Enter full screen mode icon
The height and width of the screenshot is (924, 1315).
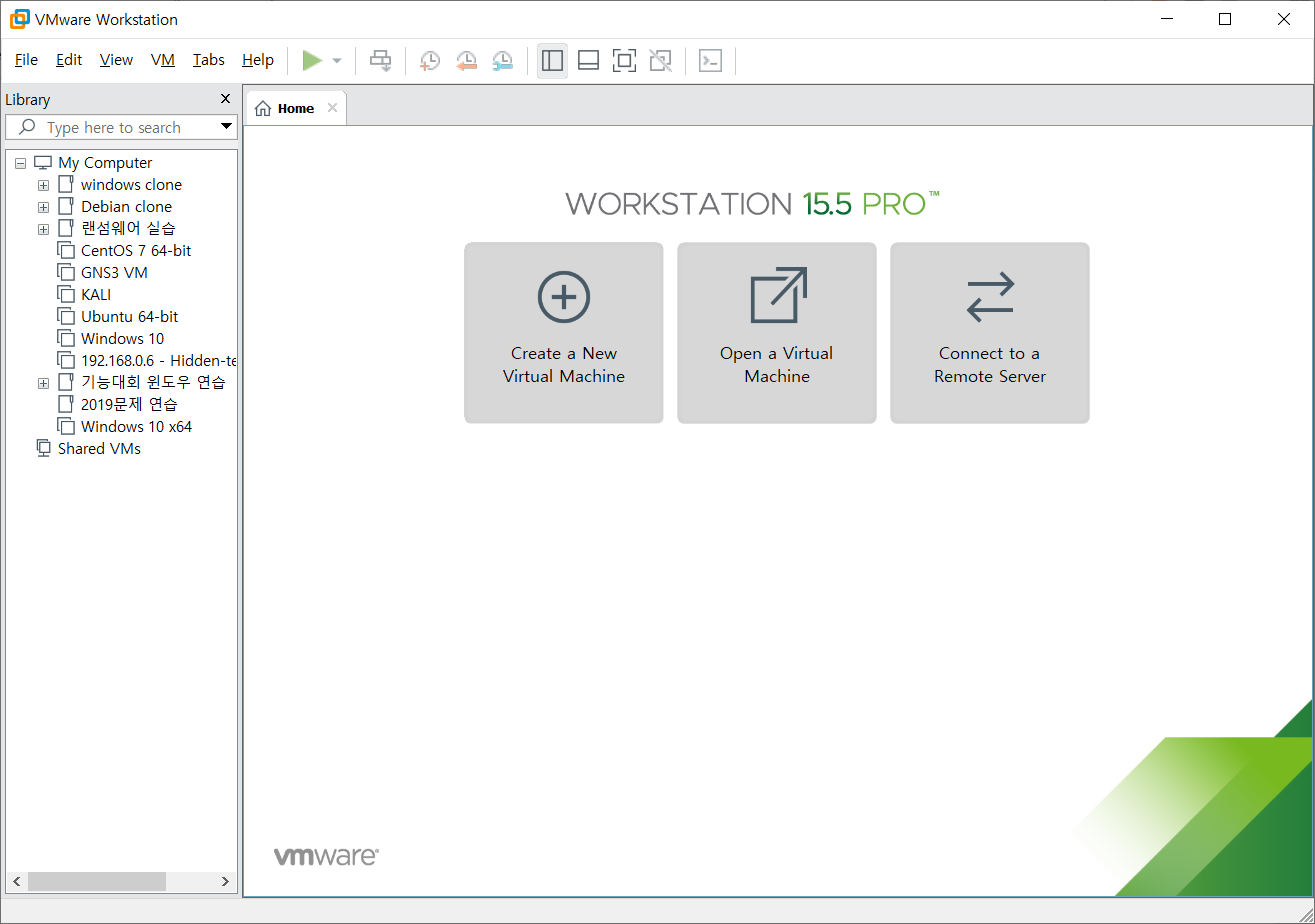[624, 61]
